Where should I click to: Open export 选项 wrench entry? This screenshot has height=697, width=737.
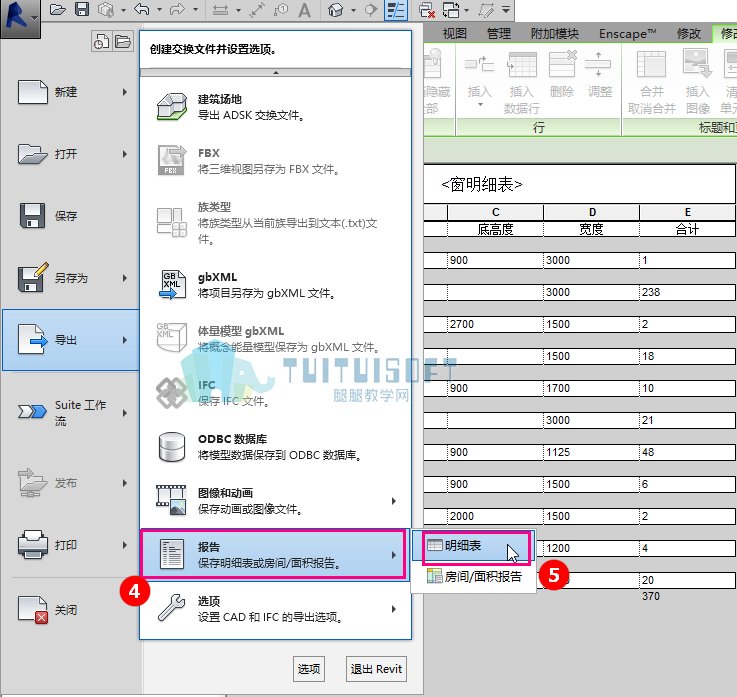point(275,609)
